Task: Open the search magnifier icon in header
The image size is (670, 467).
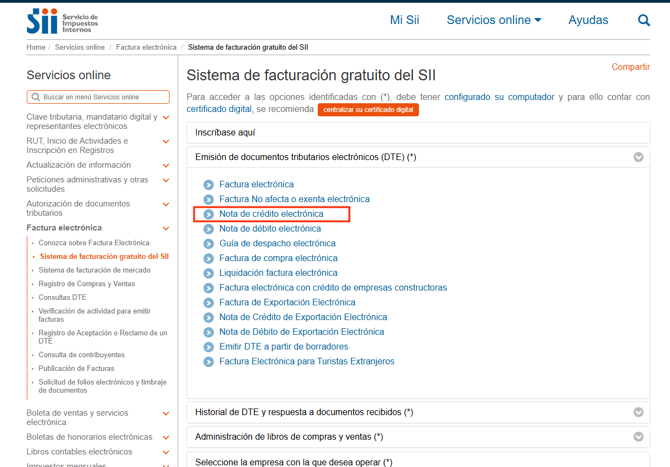Action: click(x=644, y=20)
